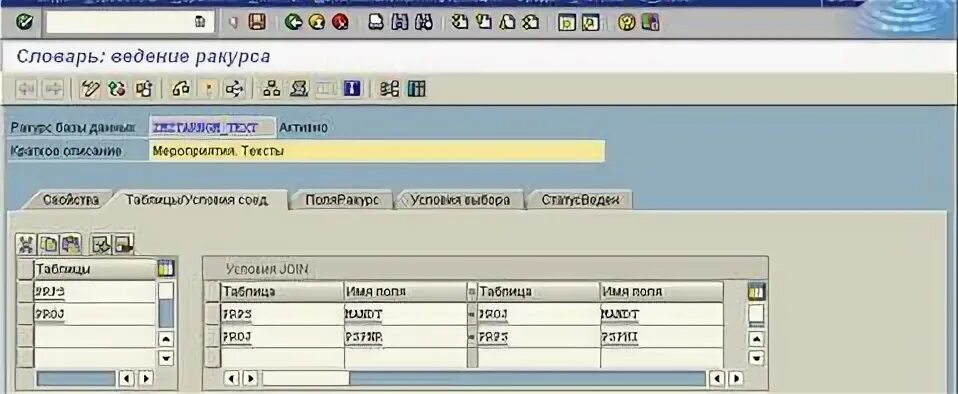
Task: Save with the floppy disk icon
Action: [258, 23]
